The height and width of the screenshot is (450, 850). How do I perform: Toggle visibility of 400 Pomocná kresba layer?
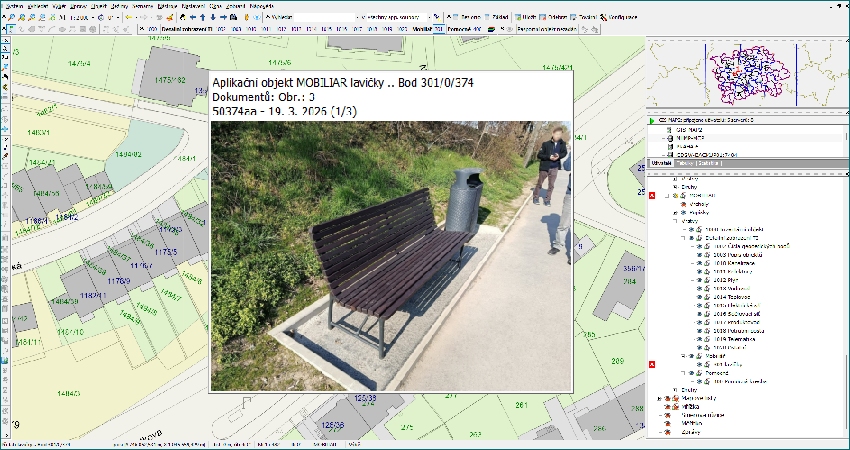699,381
